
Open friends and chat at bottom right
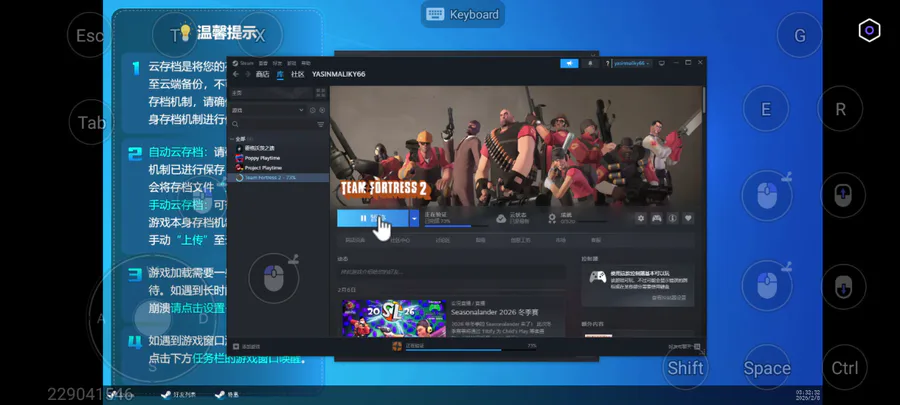(684, 346)
